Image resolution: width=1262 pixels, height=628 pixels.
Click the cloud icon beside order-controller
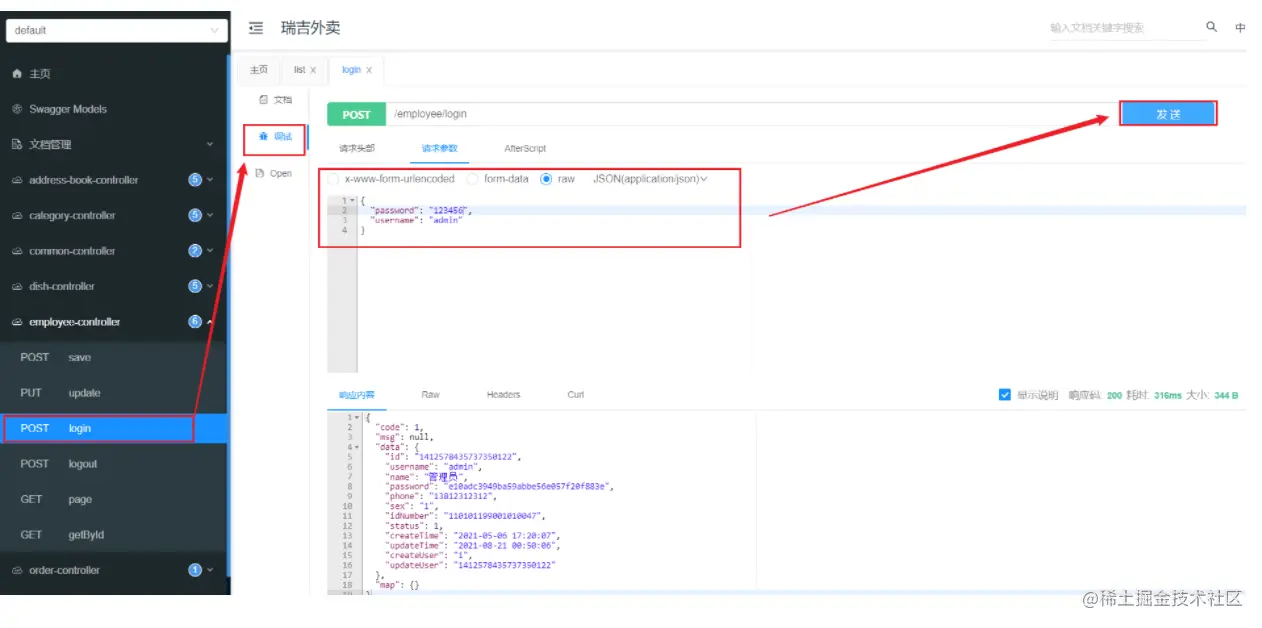click(17, 570)
